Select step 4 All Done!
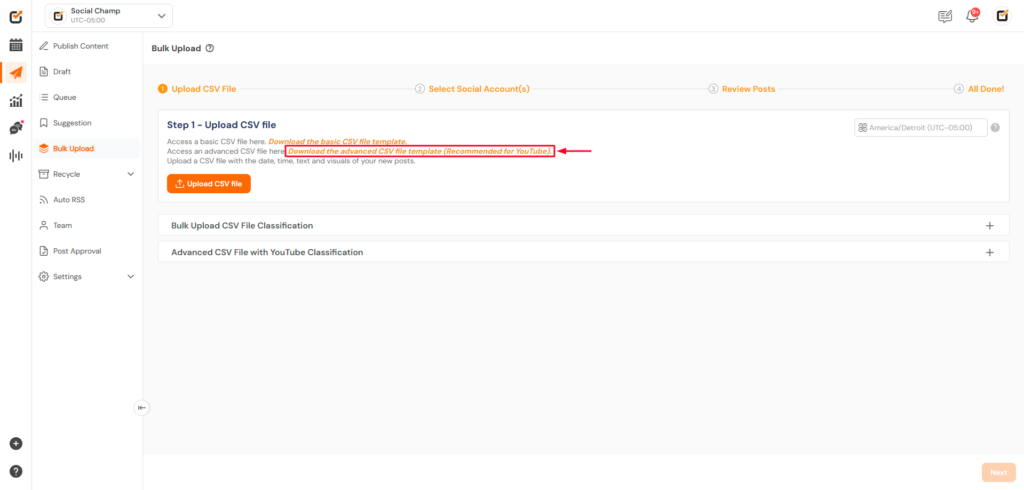The image size is (1024, 490). click(979, 89)
